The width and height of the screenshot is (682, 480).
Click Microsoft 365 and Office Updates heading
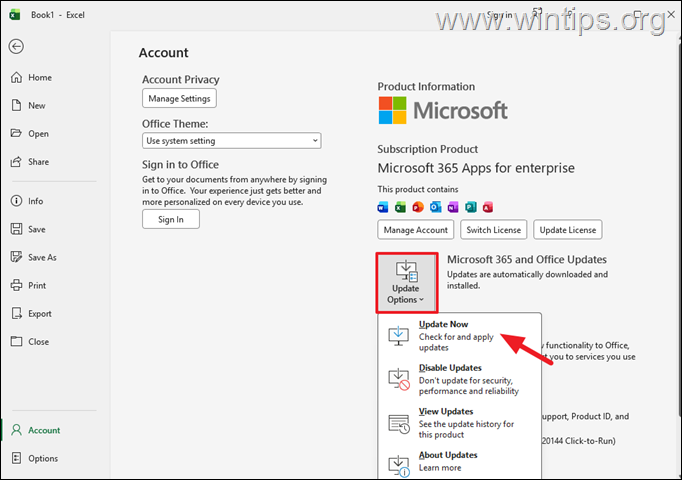click(527, 260)
